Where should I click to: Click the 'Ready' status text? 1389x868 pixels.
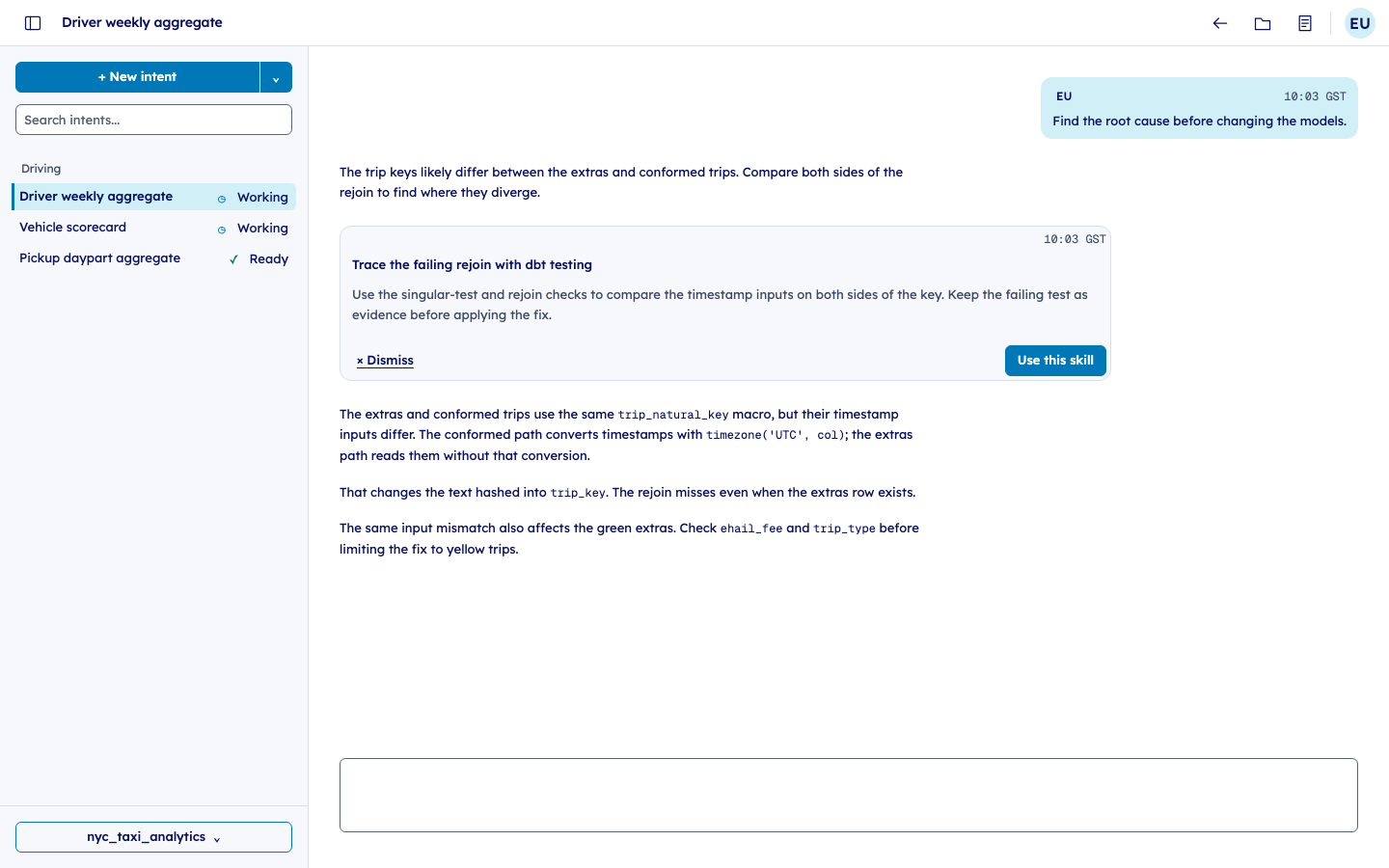click(269, 259)
